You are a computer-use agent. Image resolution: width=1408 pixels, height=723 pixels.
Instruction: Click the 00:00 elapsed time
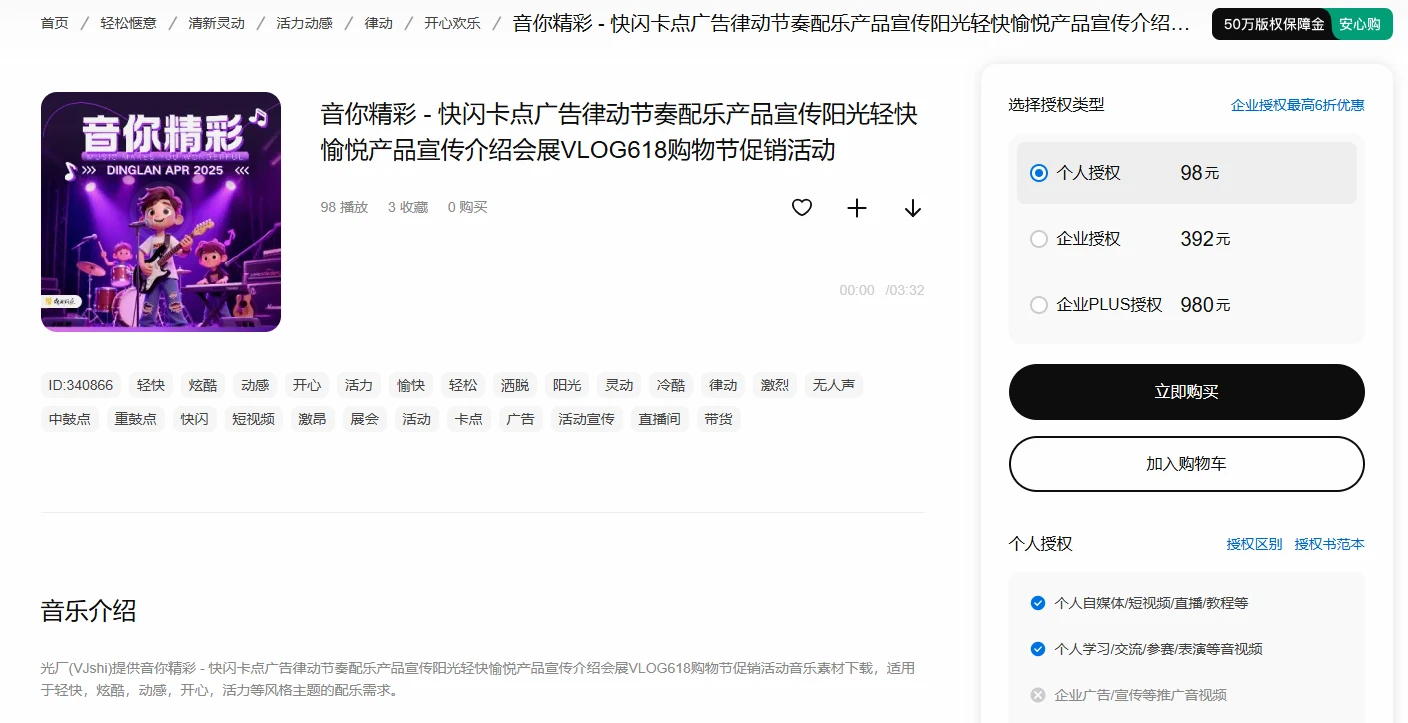click(857, 290)
